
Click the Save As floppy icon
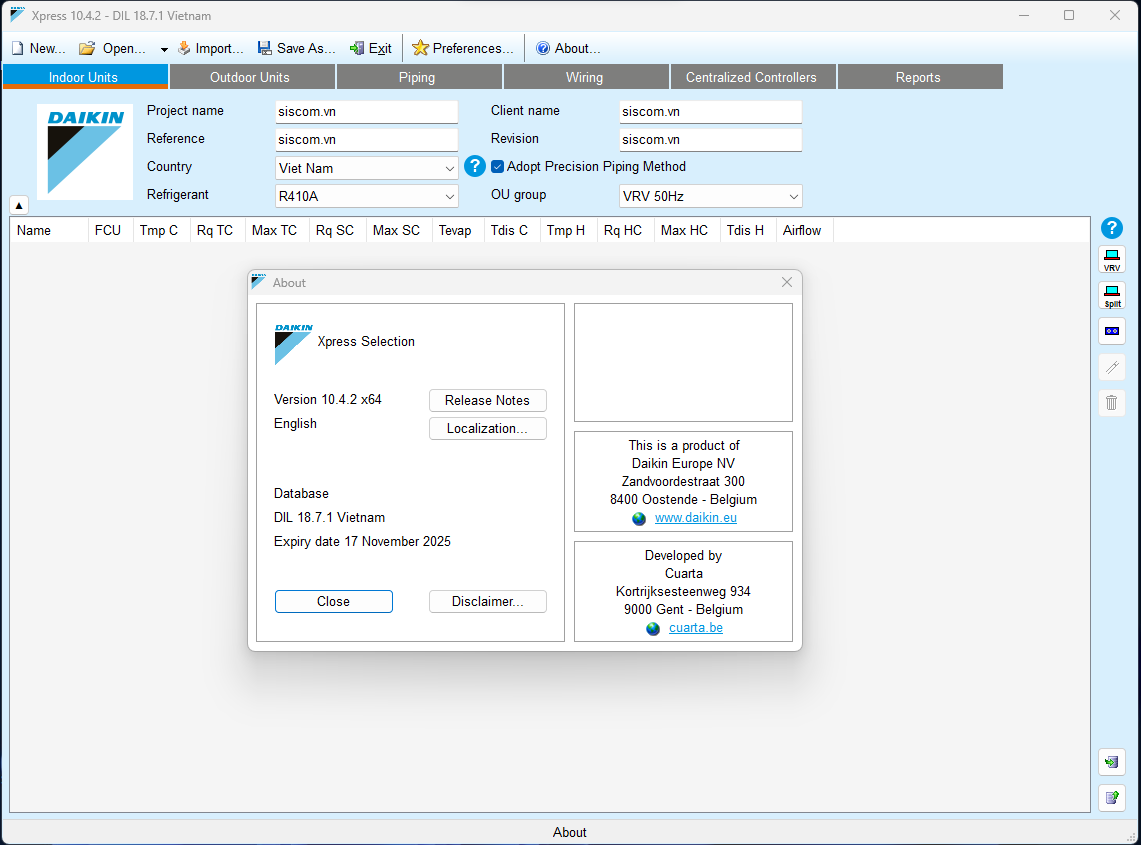pos(264,48)
